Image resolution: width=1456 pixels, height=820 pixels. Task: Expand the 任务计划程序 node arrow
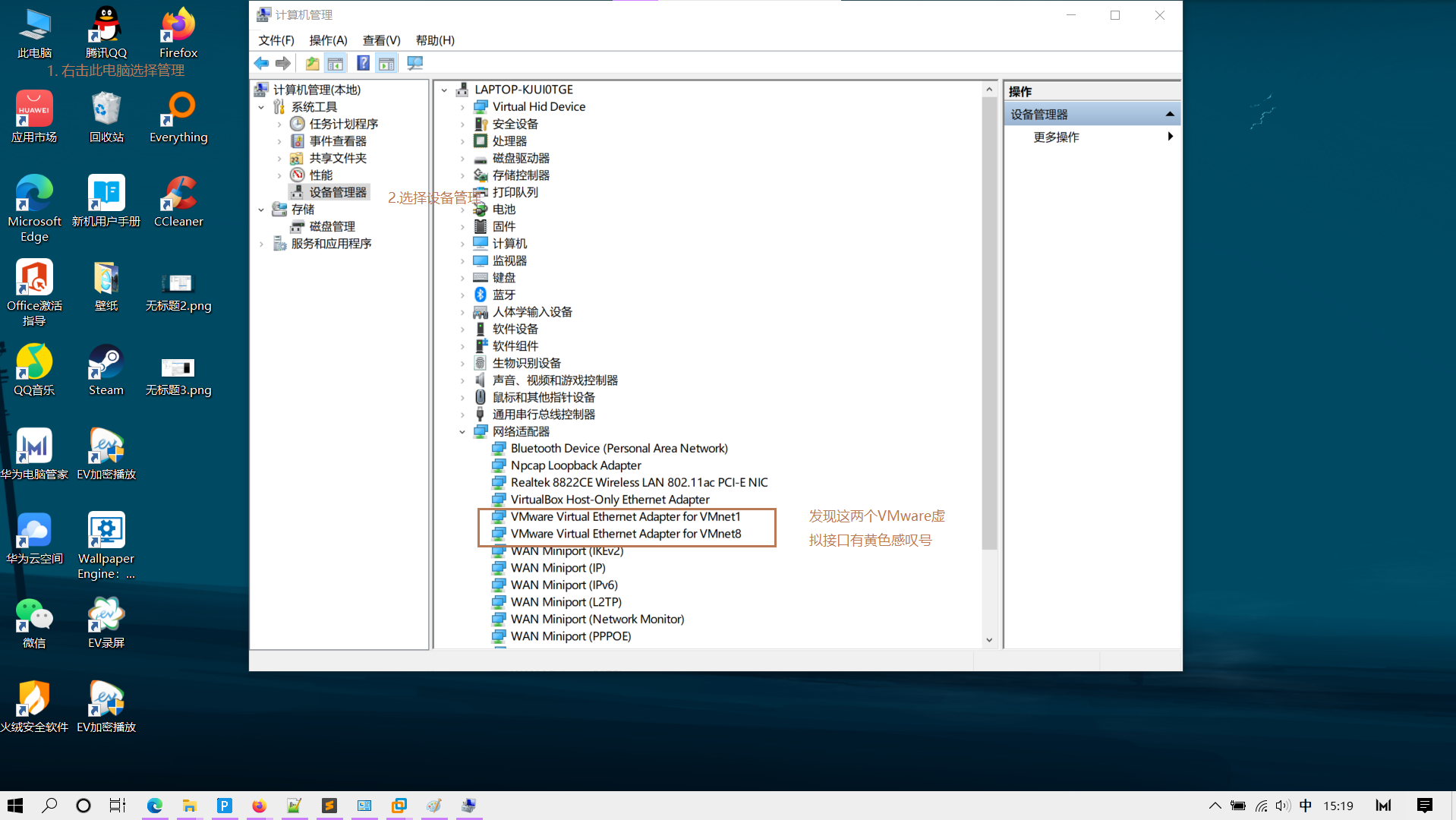coord(279,124)
